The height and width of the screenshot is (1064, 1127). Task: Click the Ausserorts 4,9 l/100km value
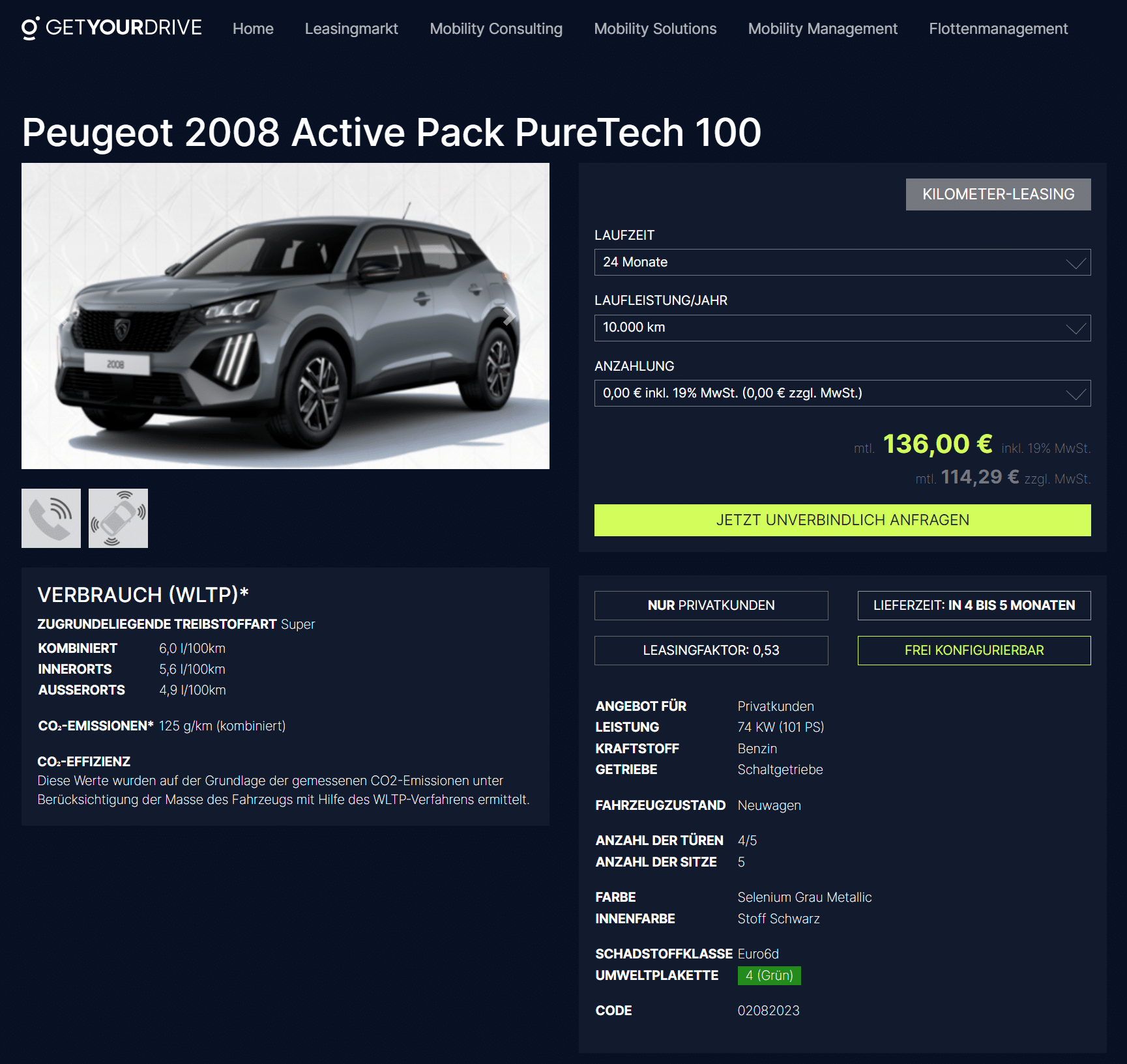[192, 690]
